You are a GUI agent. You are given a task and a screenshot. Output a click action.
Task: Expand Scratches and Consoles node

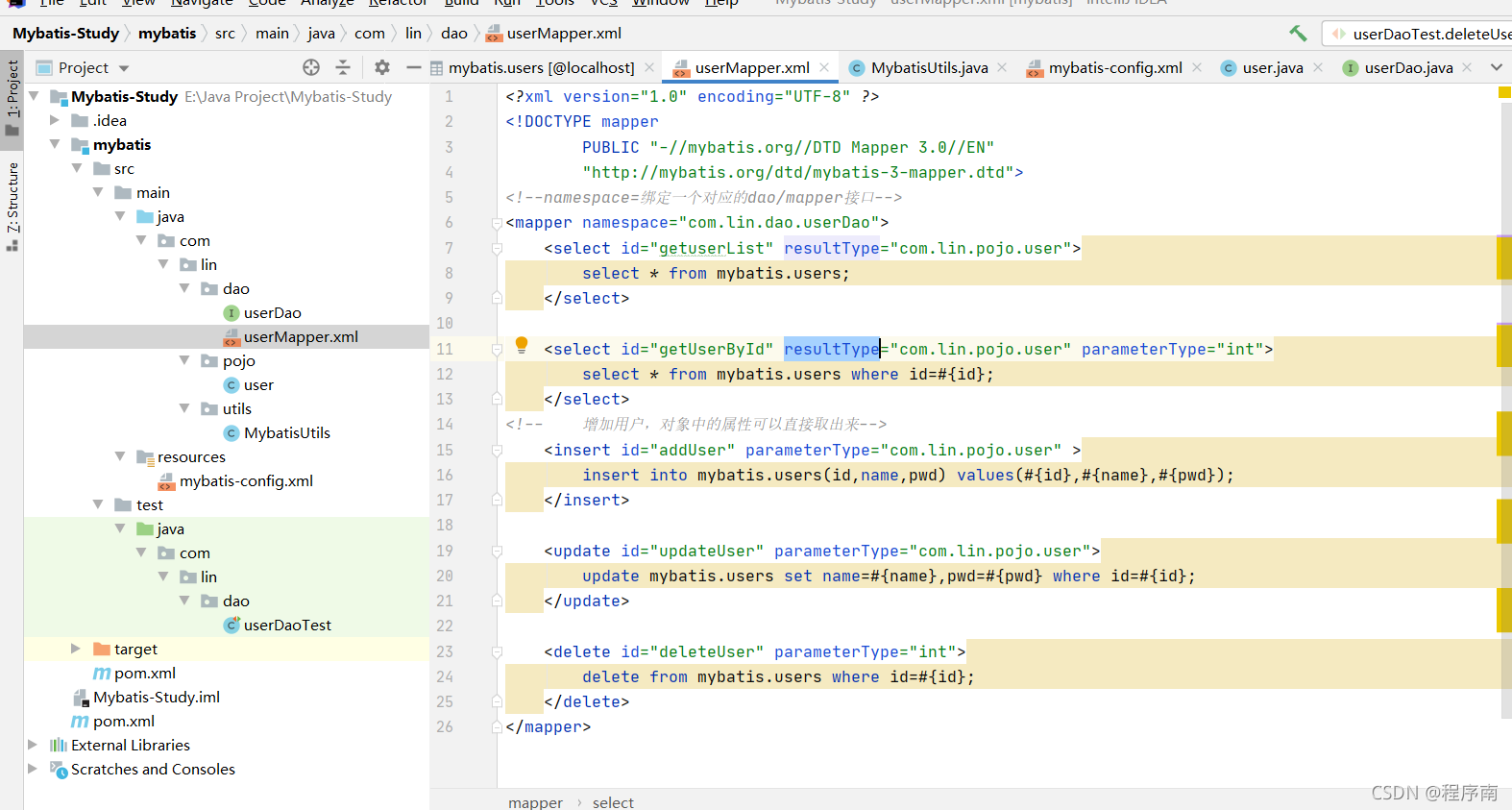click(33, 769)
